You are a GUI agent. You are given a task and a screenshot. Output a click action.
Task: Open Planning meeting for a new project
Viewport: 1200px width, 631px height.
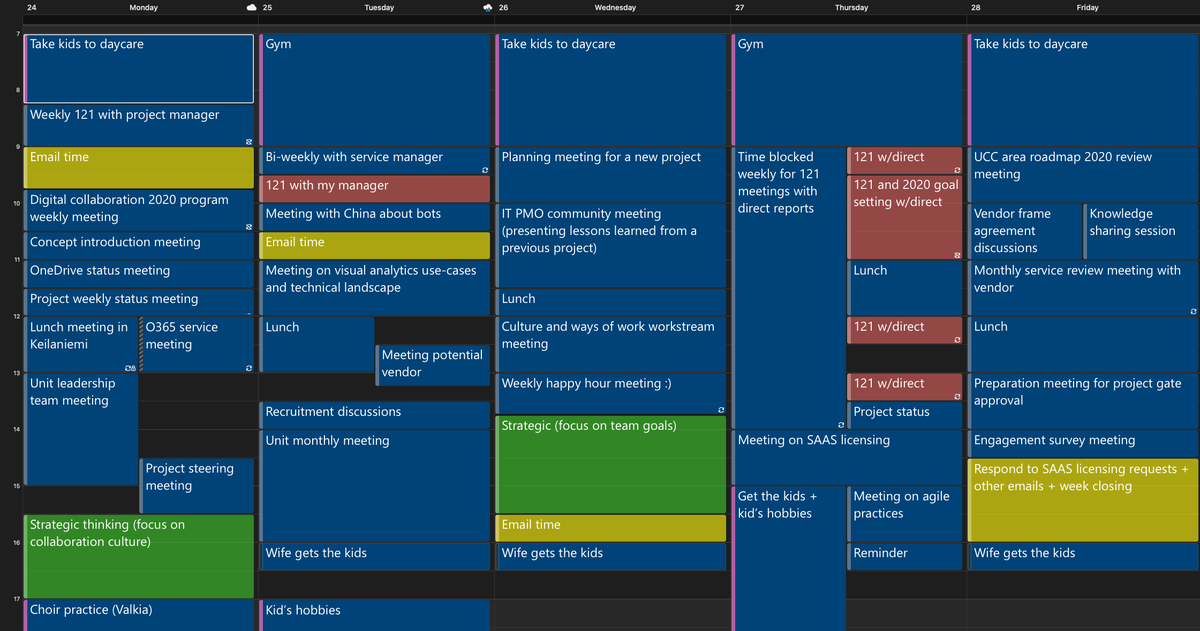click(611, 175)
